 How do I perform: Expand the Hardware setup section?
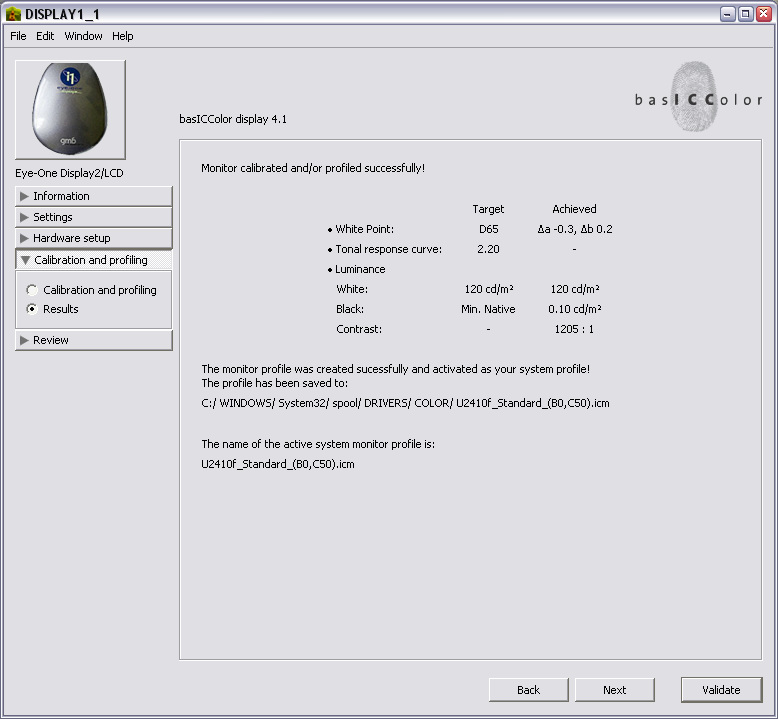pos(94,238)
